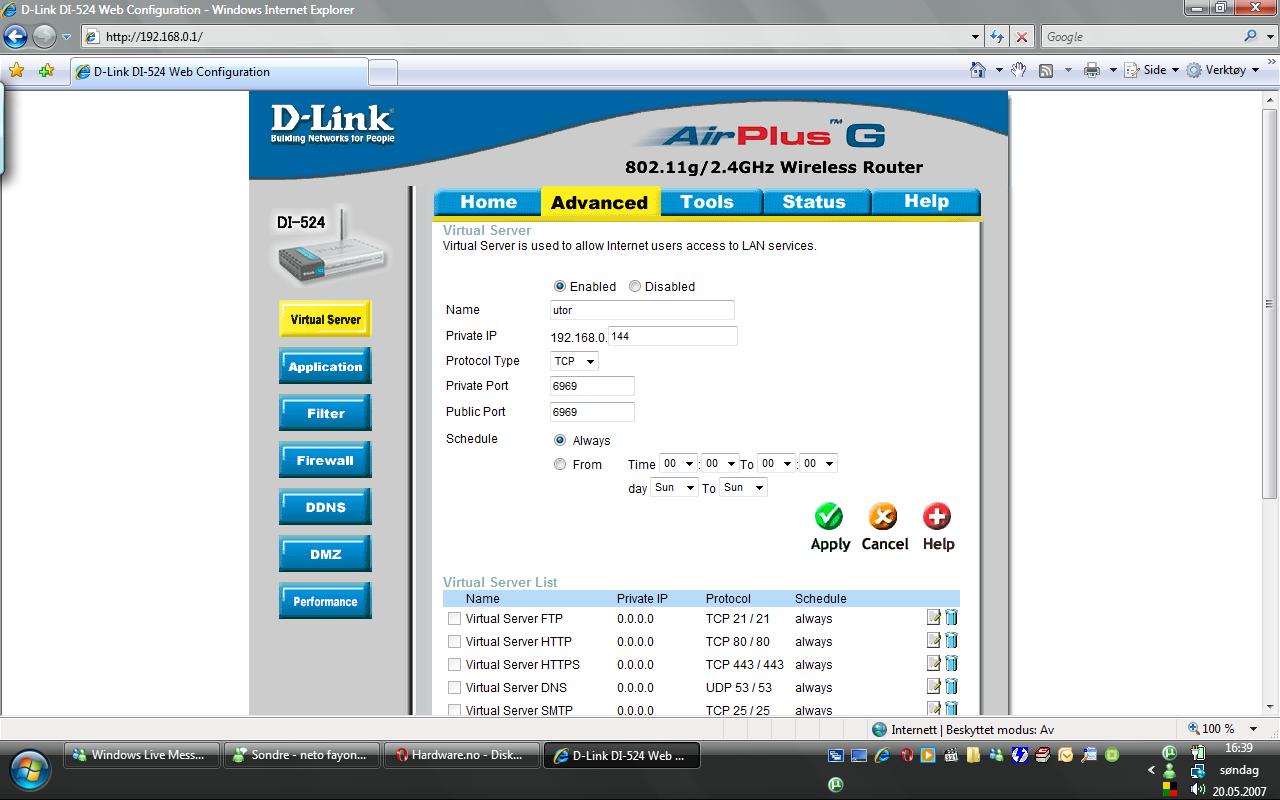Select the Disabled radio button
The image size is (1280, 800).
click(635, 286)
